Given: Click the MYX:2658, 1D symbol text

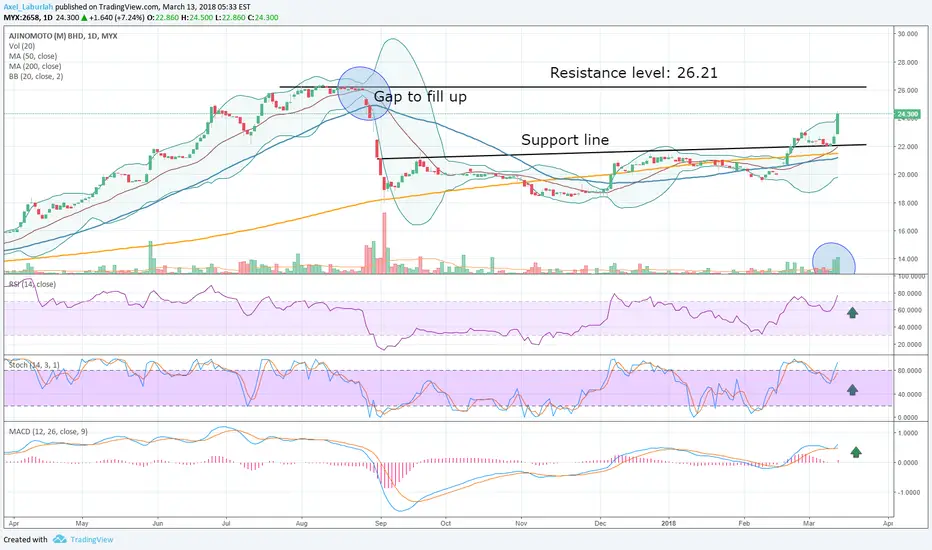Looking at the screenshot, I should [x=27, y=17].
